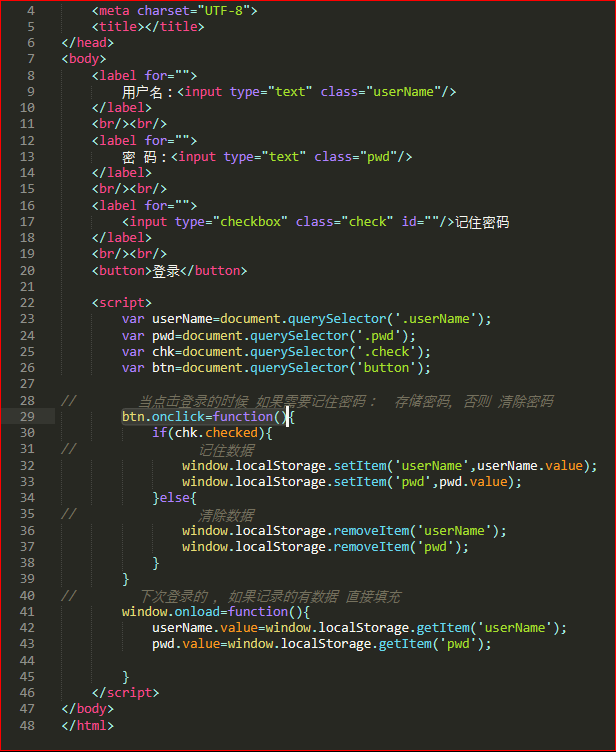Click the 'button' selector string on line 26
Screen dimensions: 616x752
[386, 368]
